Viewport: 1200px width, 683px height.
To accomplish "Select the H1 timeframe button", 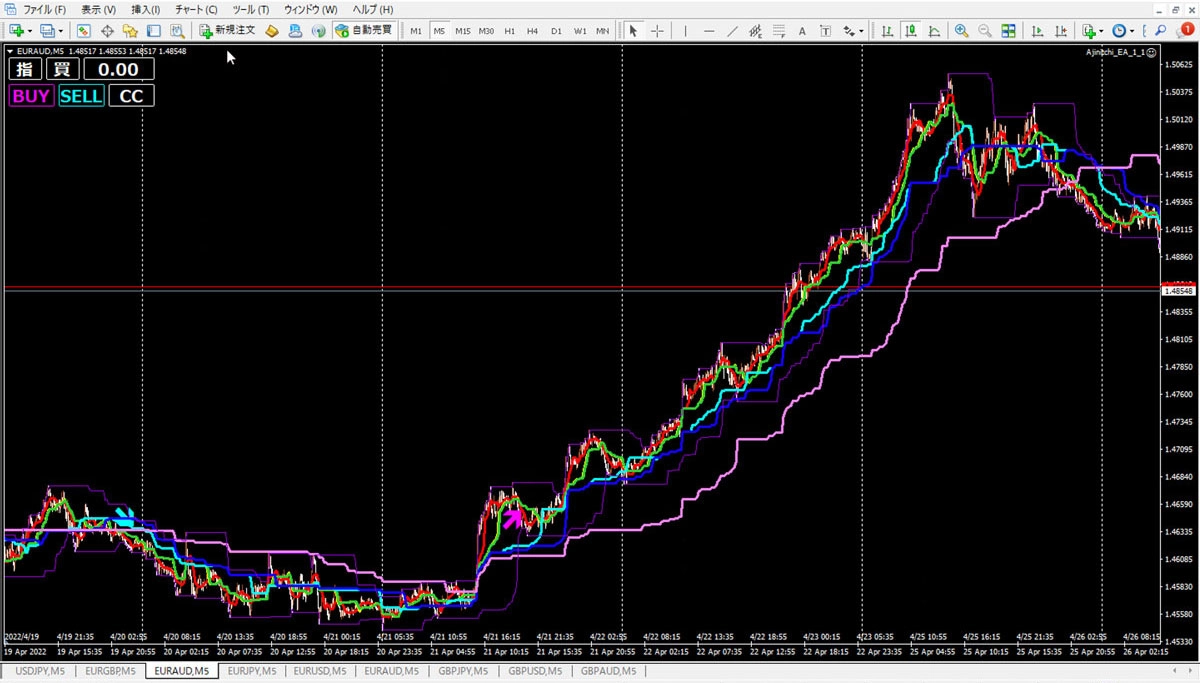I will point(510,31).
